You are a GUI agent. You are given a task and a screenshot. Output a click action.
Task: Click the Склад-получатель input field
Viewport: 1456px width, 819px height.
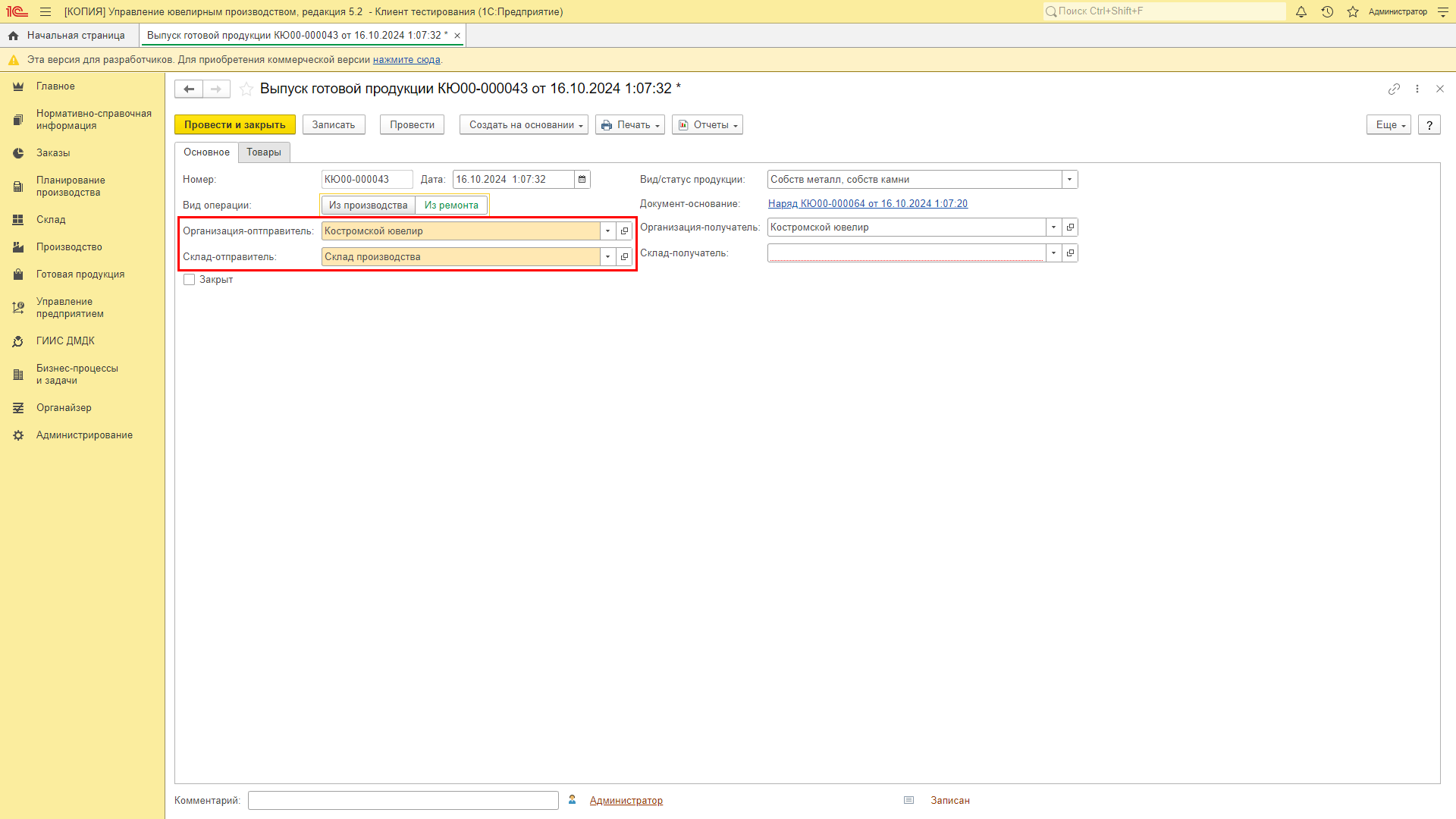point(906,253)
